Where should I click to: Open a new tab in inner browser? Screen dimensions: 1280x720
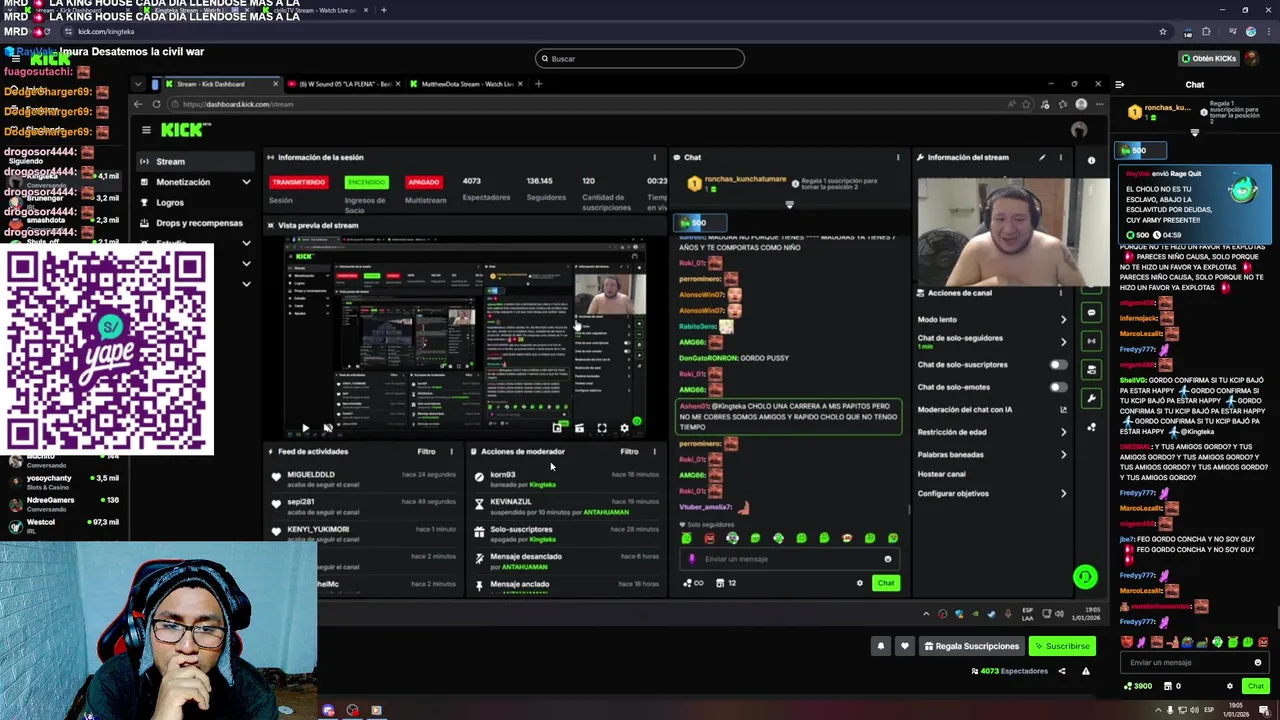(x=538, y=84)
